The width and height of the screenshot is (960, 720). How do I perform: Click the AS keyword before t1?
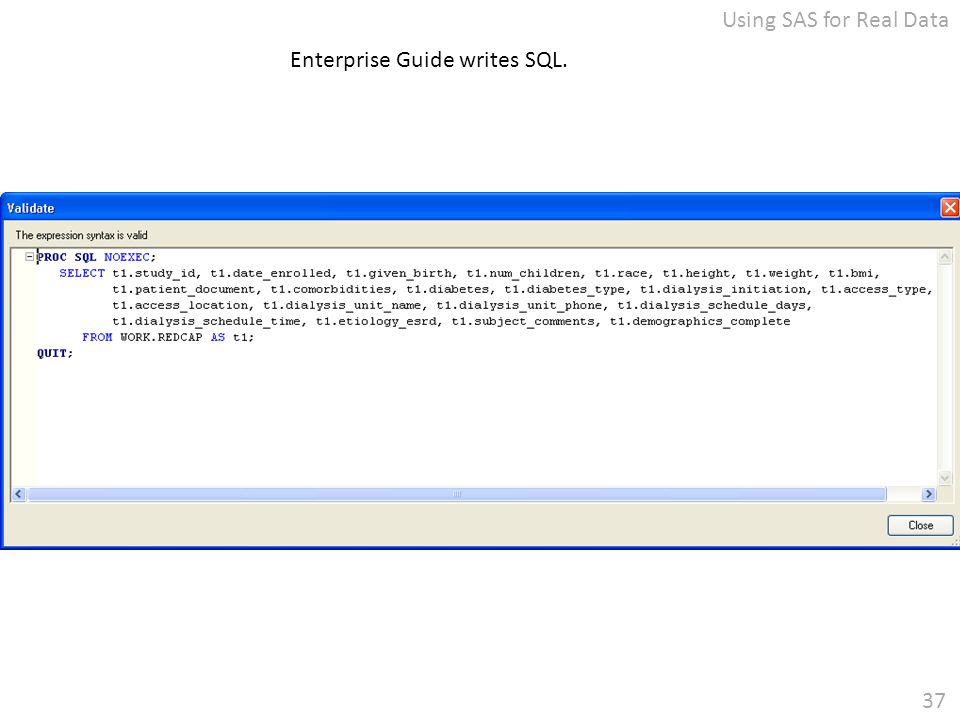click(218, 337)
